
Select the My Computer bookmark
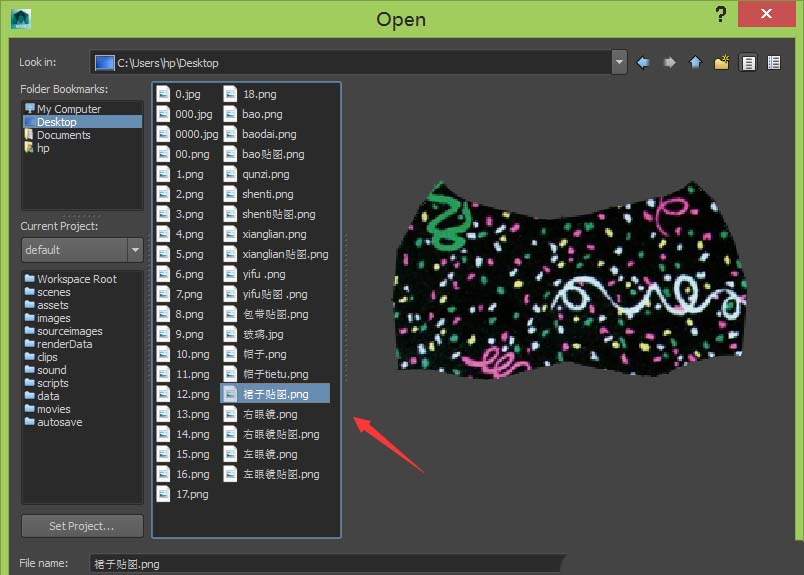[82, 109]
